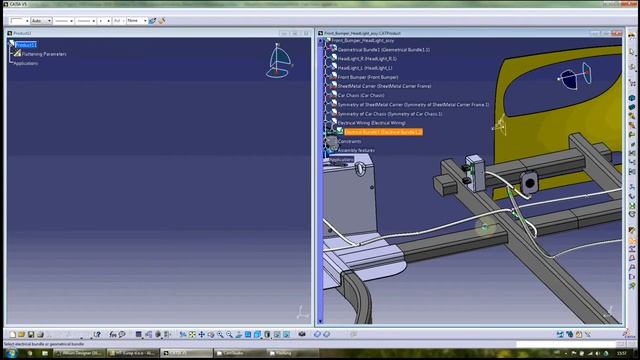Screen dimensions: 640x360
Task: Click the teal cube icon in right toolbar
Action: pos(632,98)
